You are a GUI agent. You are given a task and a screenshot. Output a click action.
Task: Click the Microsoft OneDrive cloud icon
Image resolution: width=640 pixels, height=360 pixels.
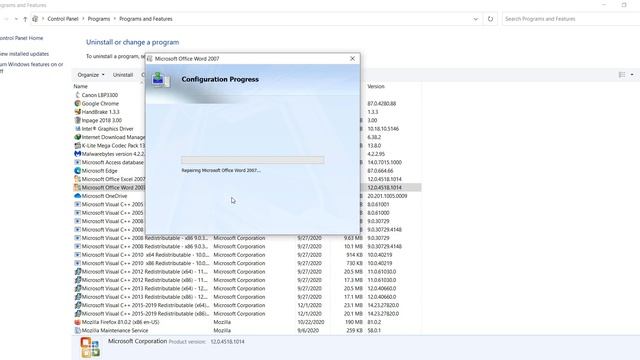(x=78, y=196)
